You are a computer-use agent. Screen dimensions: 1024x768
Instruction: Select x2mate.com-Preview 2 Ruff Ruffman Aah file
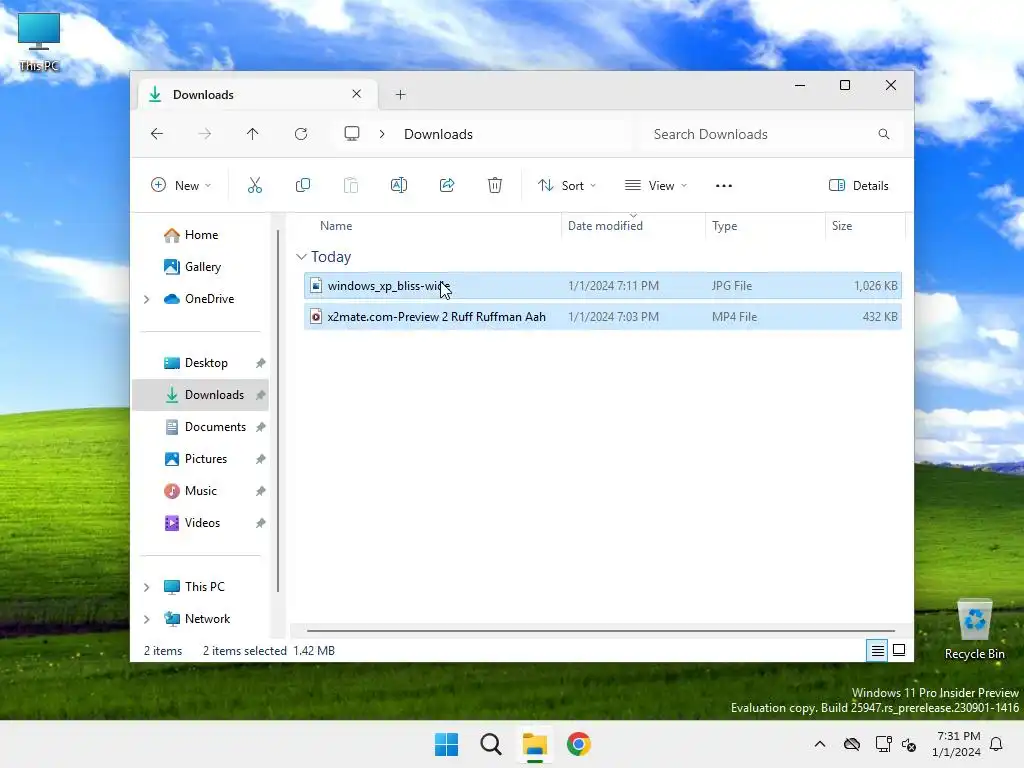(x=603, y=317)
